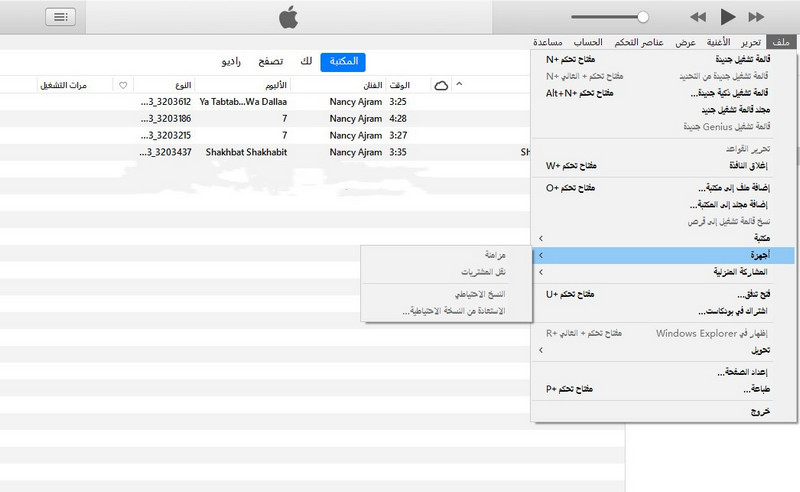The image size is (800, 492).
Task: Sort by النوع (Genre) column header
Action: (x=183, y=85)
